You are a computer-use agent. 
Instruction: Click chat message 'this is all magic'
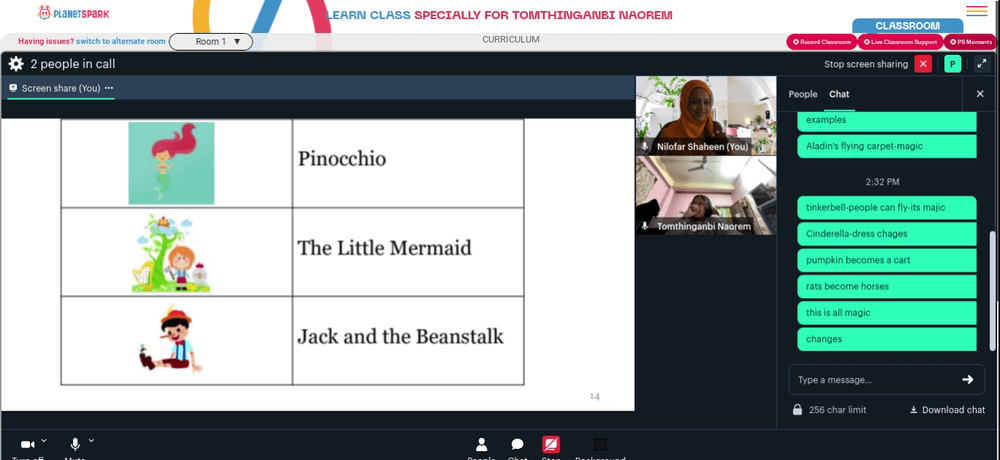click(886, 313)
